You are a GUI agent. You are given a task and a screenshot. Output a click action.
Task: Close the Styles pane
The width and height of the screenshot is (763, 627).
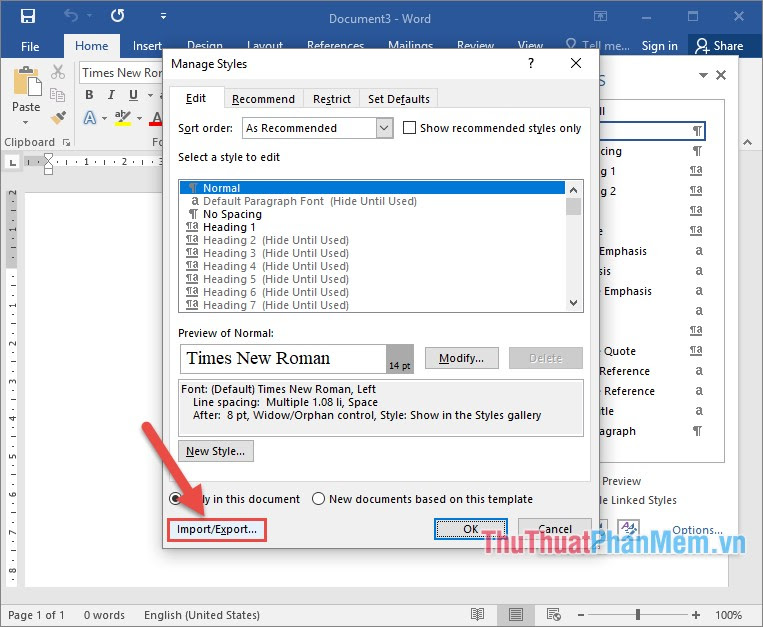[x=721, y=75]
